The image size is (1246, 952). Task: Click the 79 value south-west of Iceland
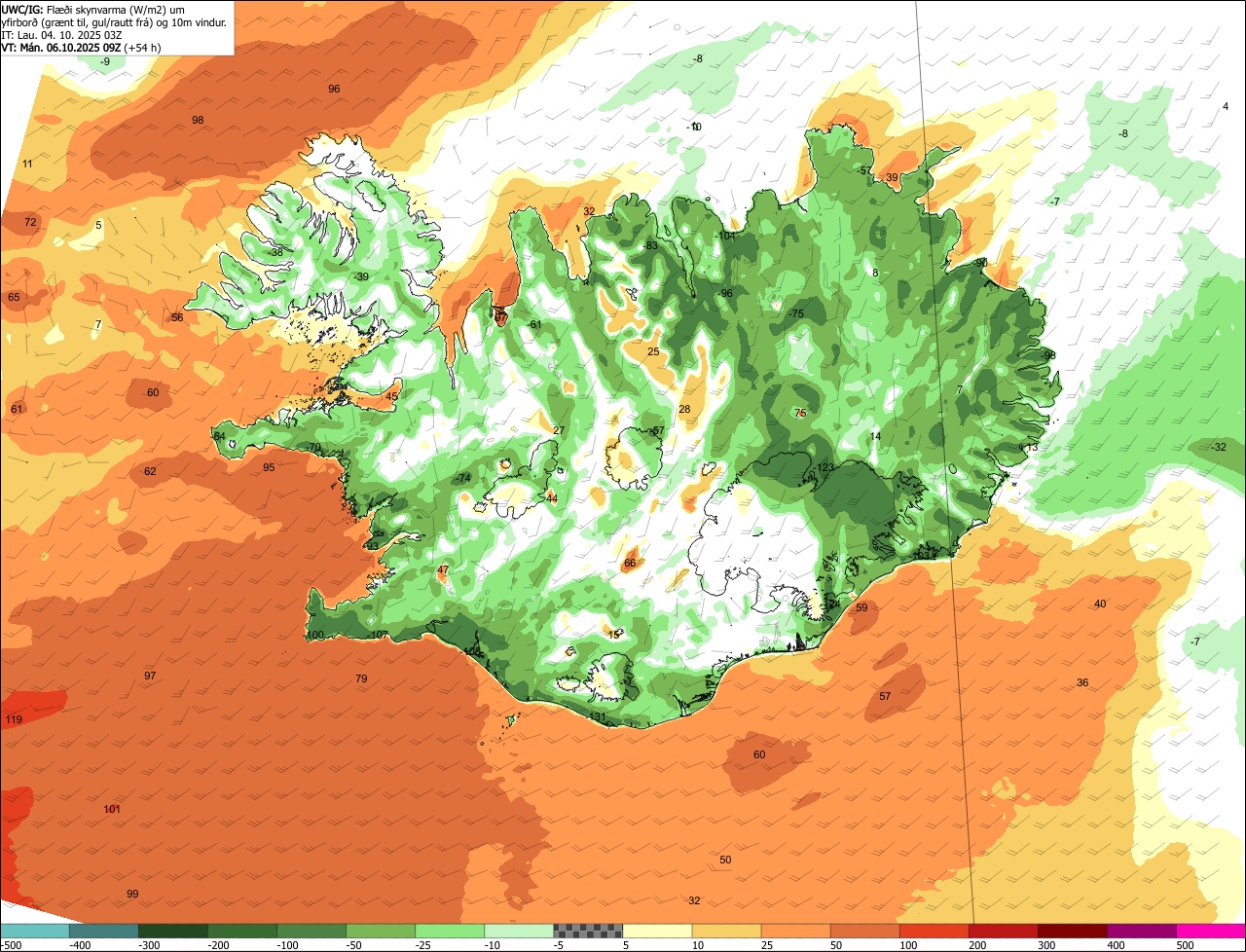tap(361, 678)
